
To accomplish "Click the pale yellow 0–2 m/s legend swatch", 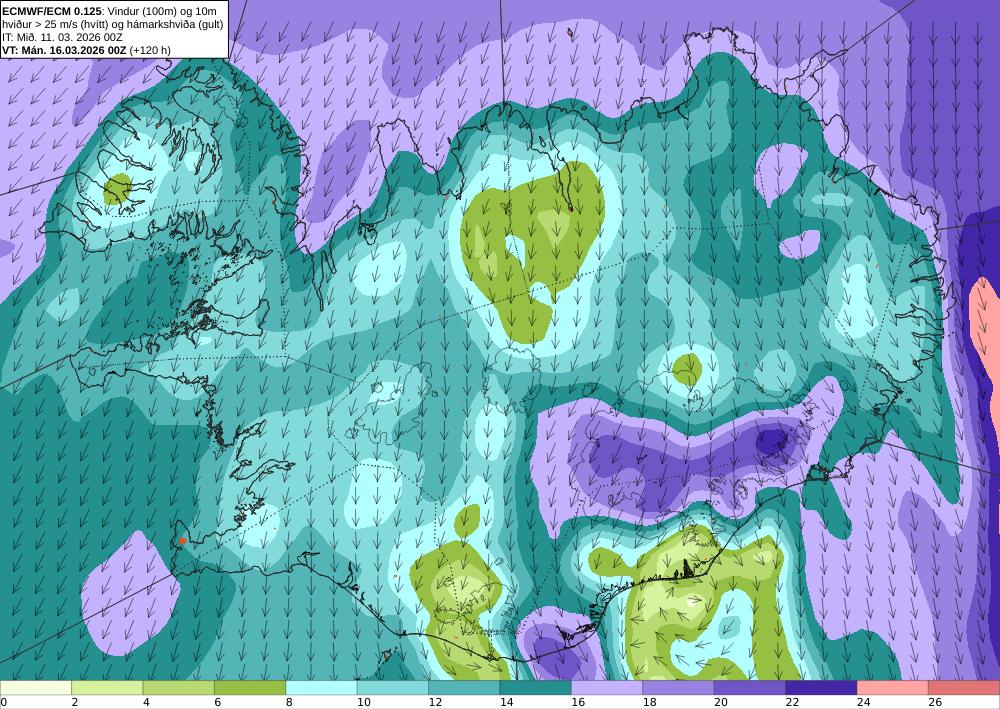I will 36,688.
